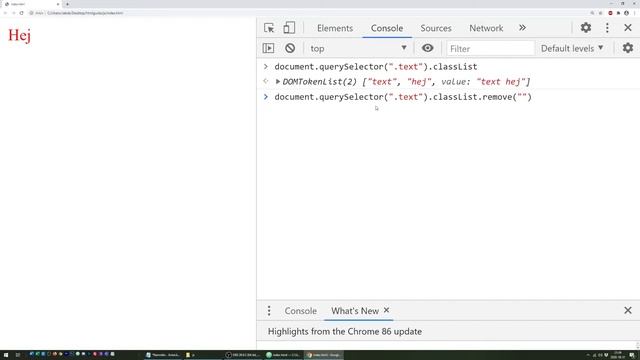Image resolution: width=640 pixels, height=360 pixels.
Task: Place the cursor in the classList.remove command line
Action: point(403,97)
